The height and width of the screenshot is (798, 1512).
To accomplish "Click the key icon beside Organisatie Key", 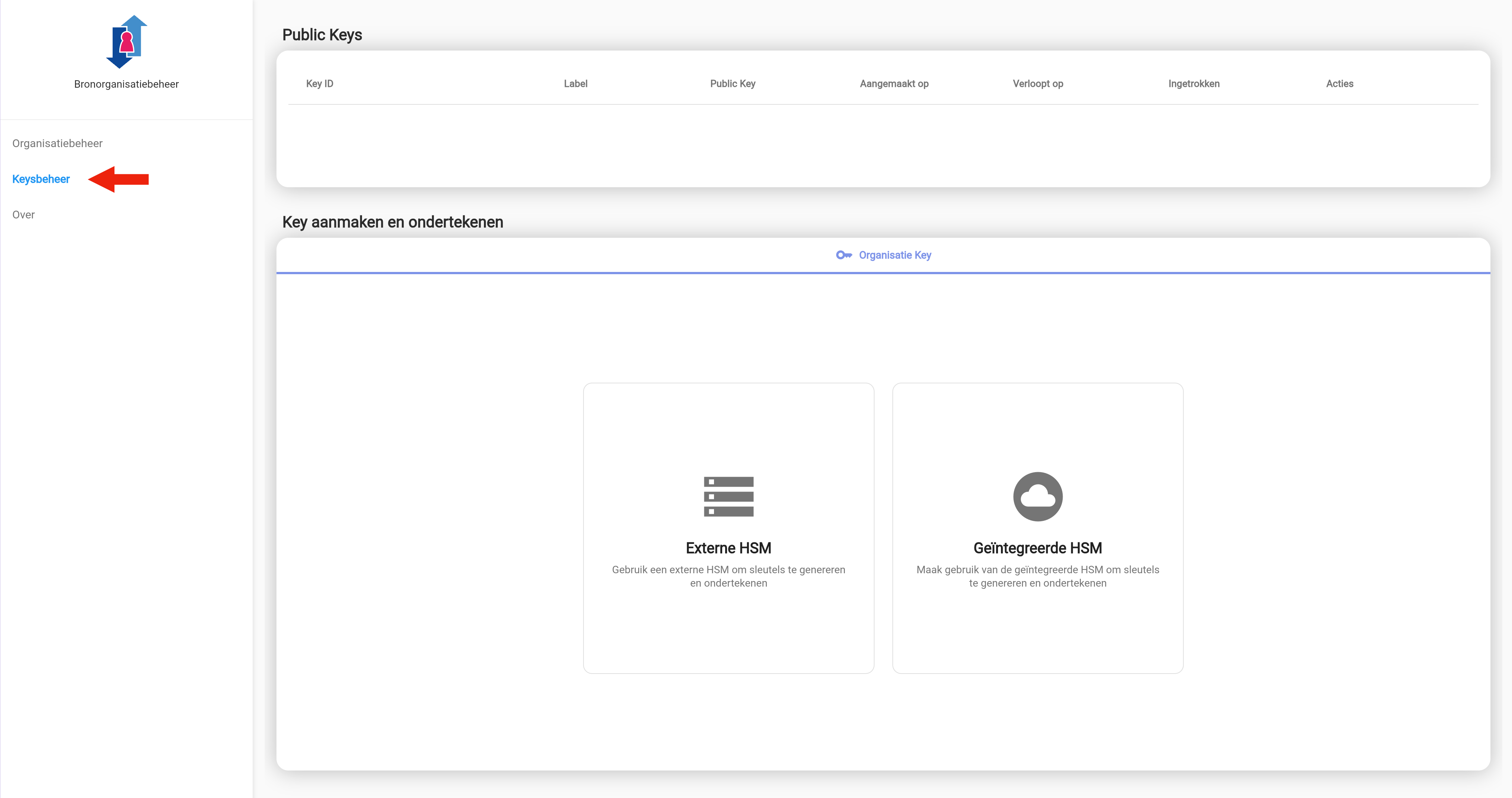I will point(843,254).
